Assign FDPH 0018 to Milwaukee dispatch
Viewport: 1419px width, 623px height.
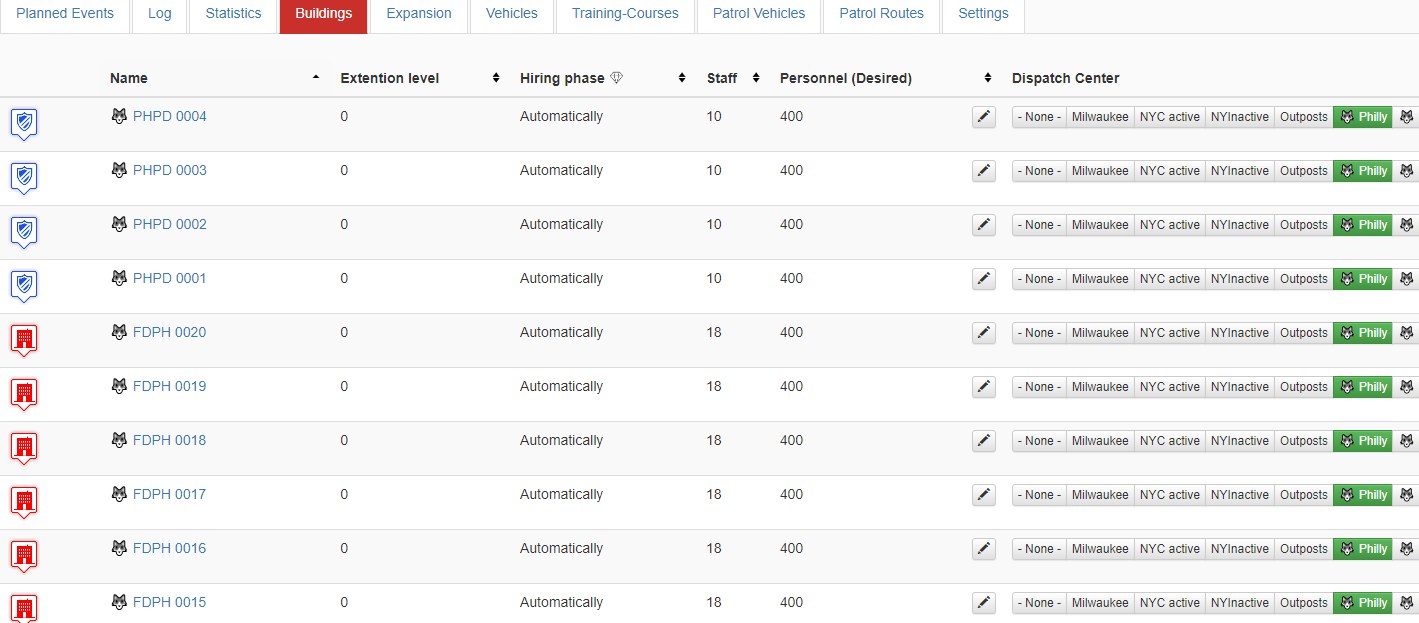pyautogui.click(x=1100, y=441)
